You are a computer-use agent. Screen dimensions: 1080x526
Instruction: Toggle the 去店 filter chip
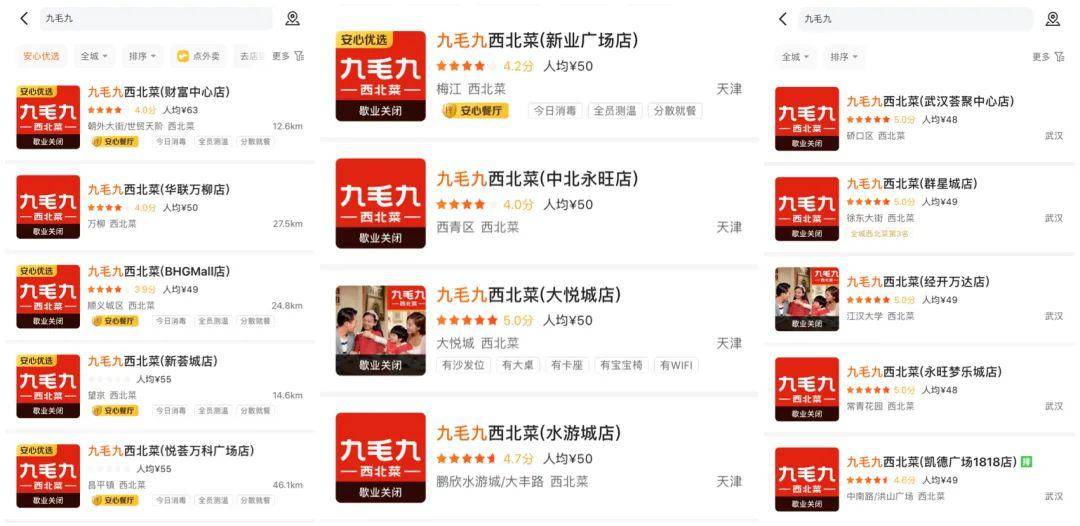(249, 56)
